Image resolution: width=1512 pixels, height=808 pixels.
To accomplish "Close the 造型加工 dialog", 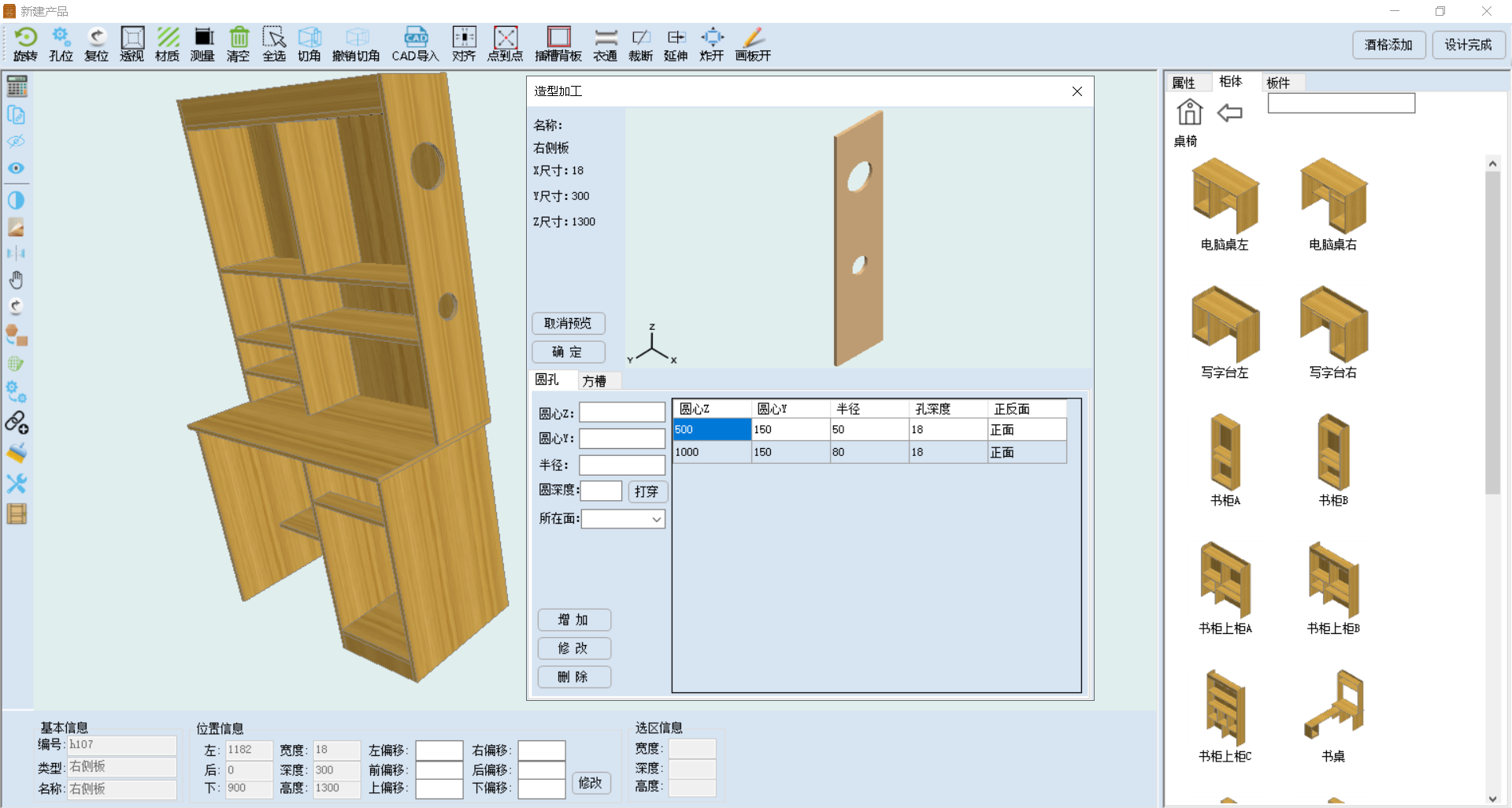I will point(1077,91).
